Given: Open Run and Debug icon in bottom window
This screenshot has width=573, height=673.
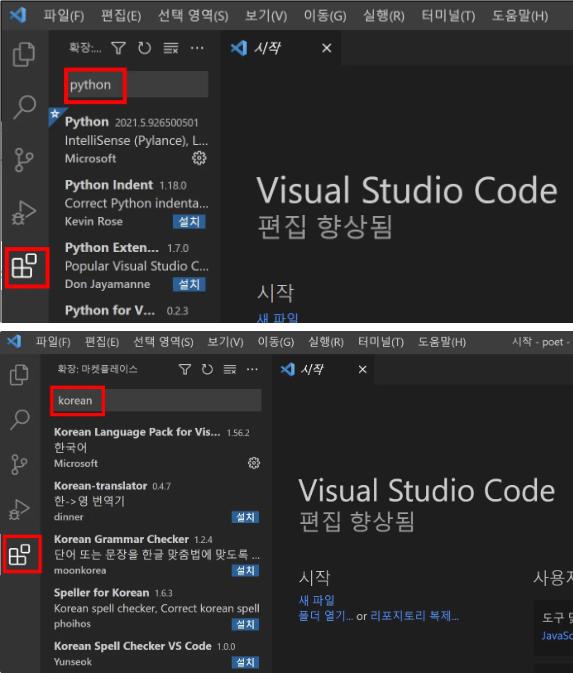Looking at the screenshot, I should tap(19, 509).
